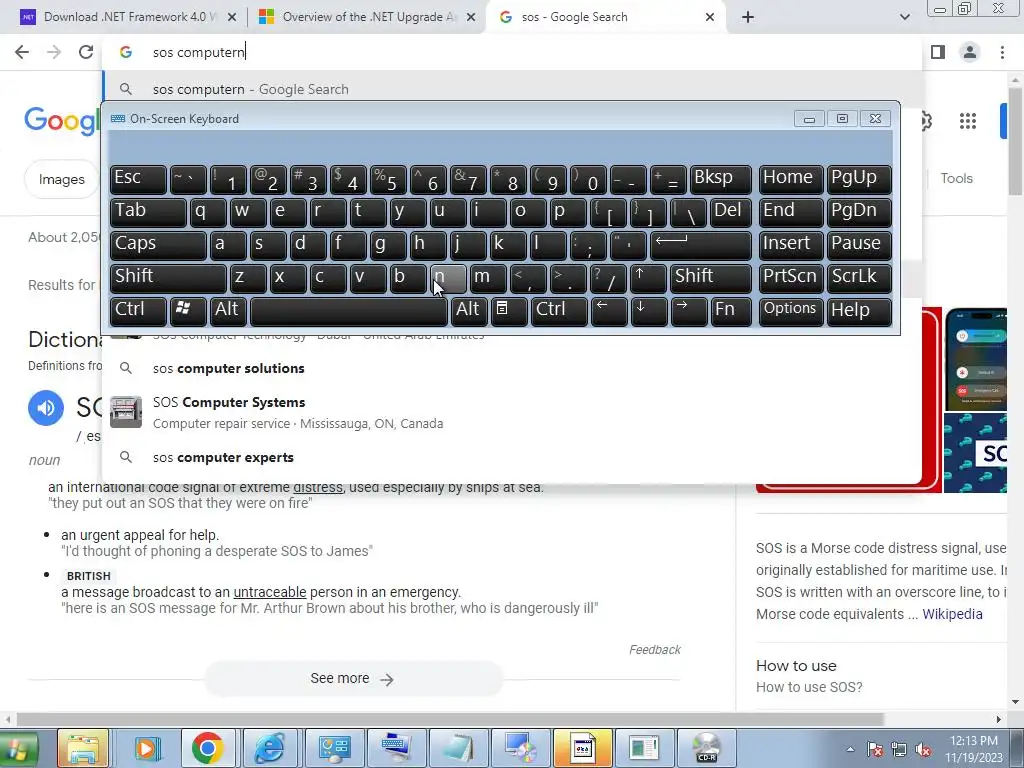Click the Windows logo key on keyboard

click(x=188, y=312)
